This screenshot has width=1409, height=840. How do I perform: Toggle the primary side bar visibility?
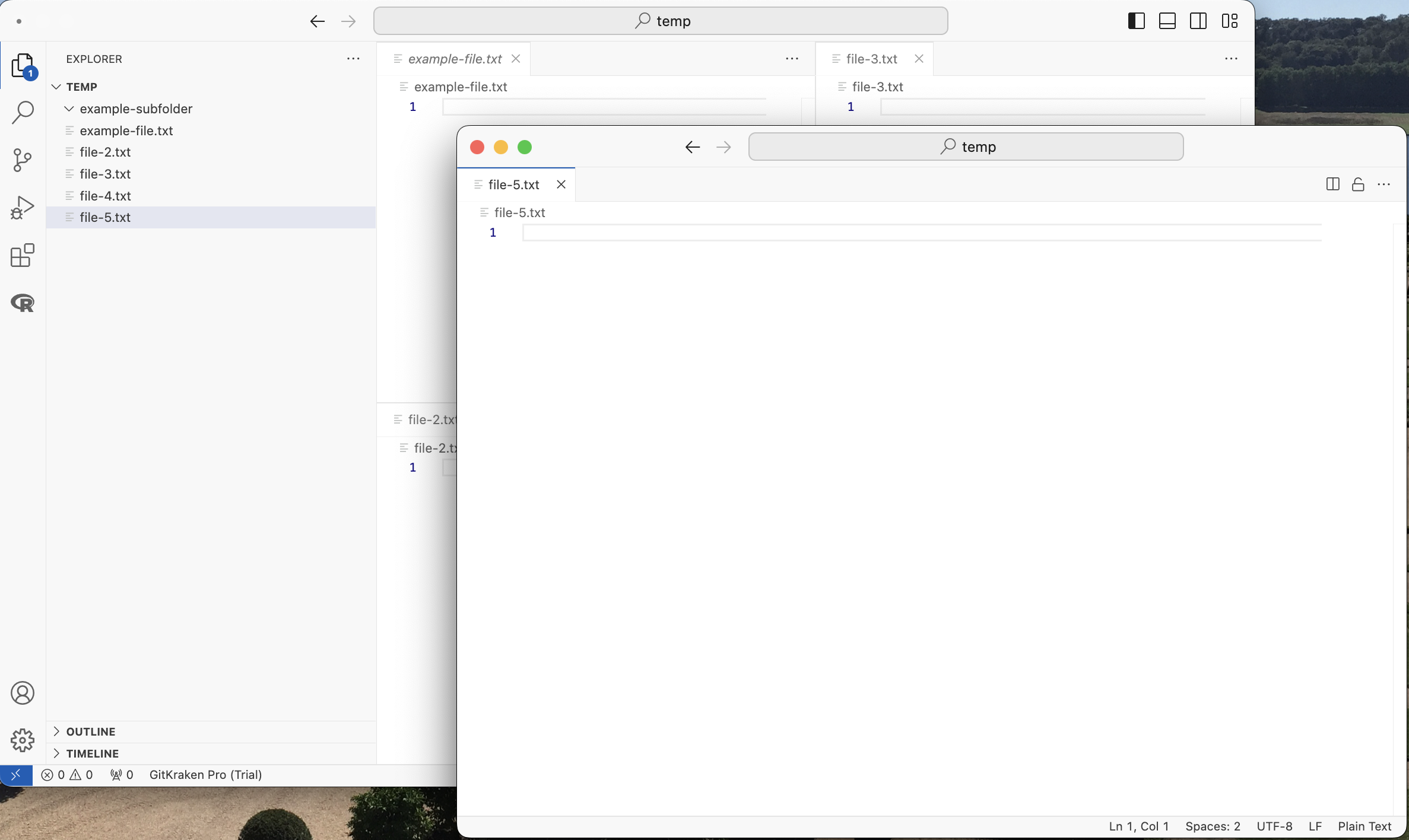[1136, 21]
